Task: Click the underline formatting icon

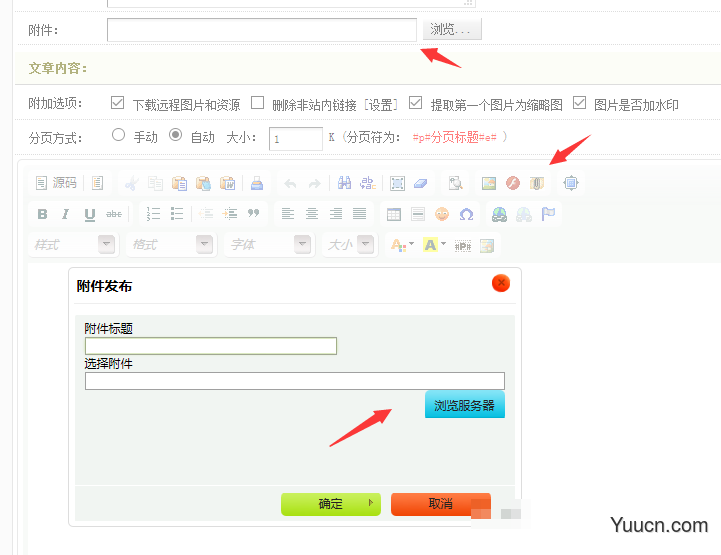Action: pos(90,214)
